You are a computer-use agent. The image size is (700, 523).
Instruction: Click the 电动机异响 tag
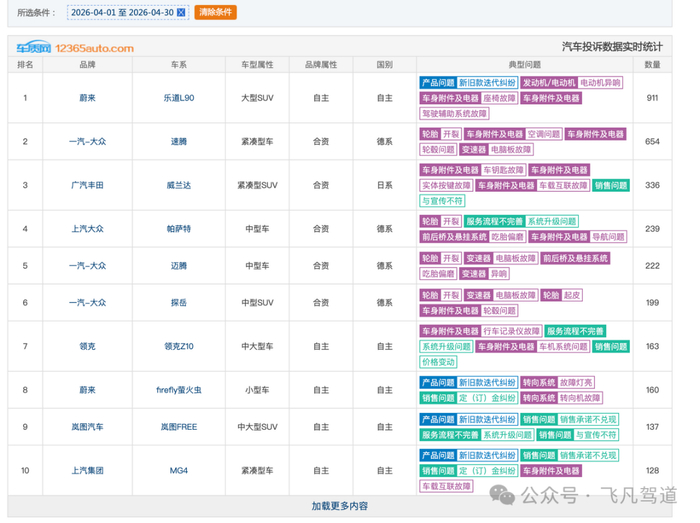(x=600, y=83)
